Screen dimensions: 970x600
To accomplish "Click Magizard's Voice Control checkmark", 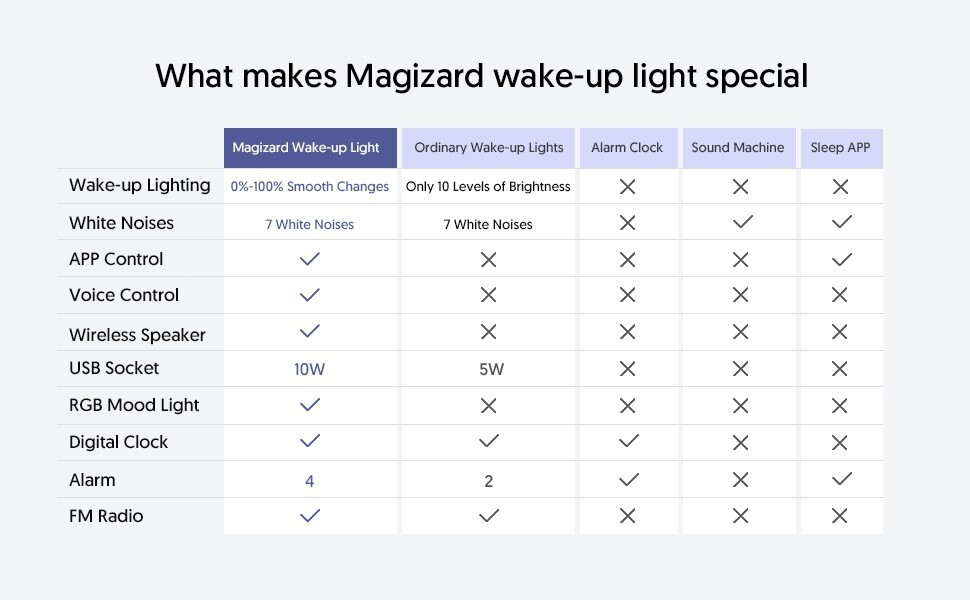I will point(309,295).
